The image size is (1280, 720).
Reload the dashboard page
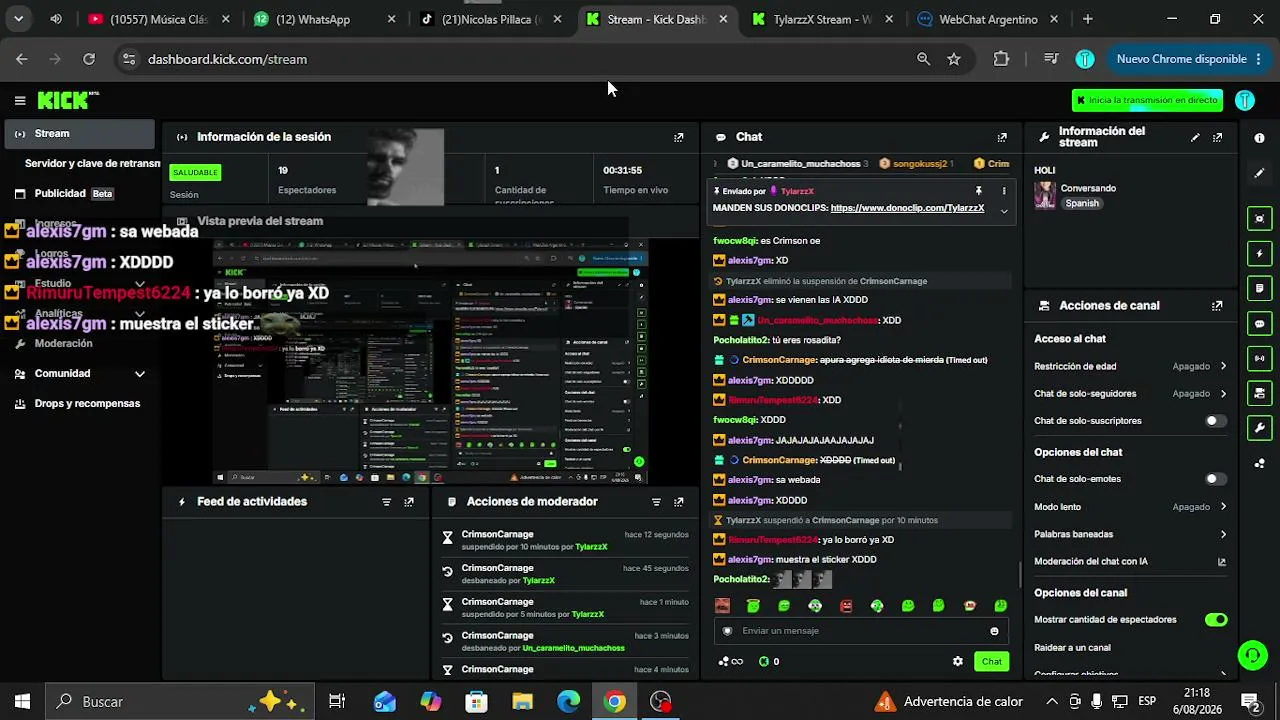coord(89,59)
